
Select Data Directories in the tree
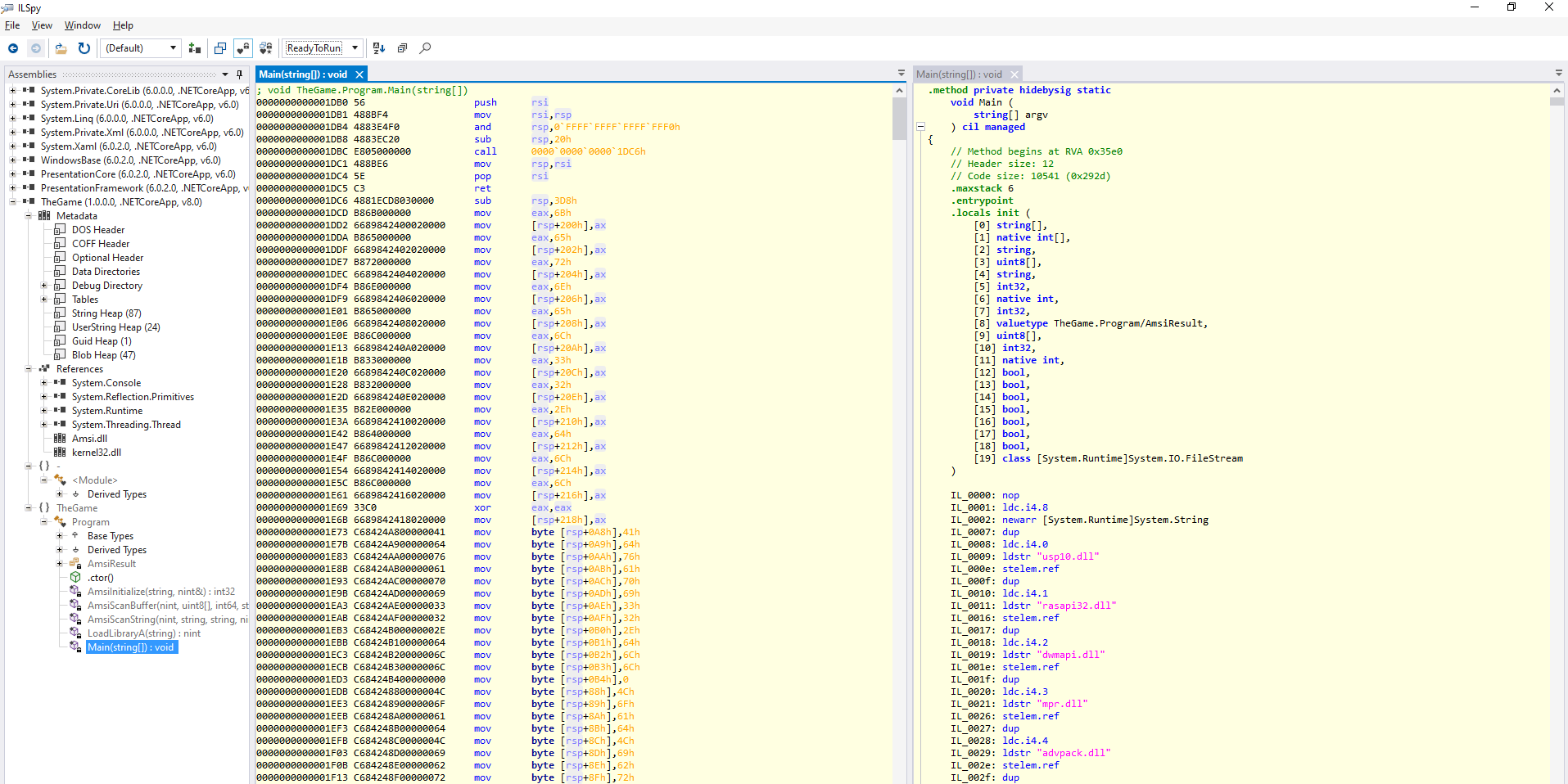[106, 272]
